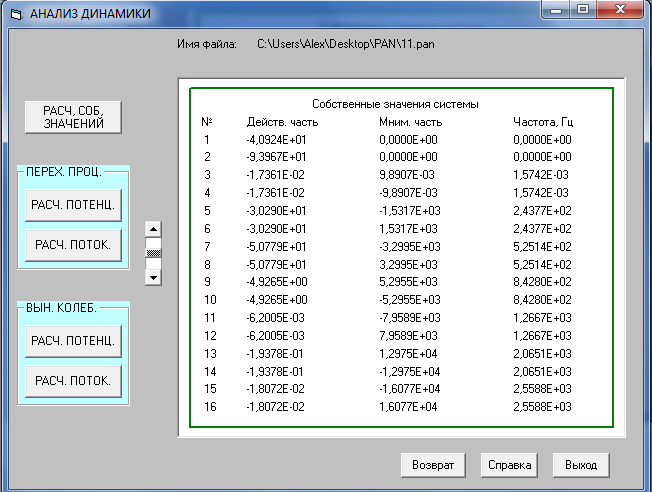Click the Частота, Гц column header
Image resolution: width=652 pixels, height=492 pixels.
tap(543, 122)
